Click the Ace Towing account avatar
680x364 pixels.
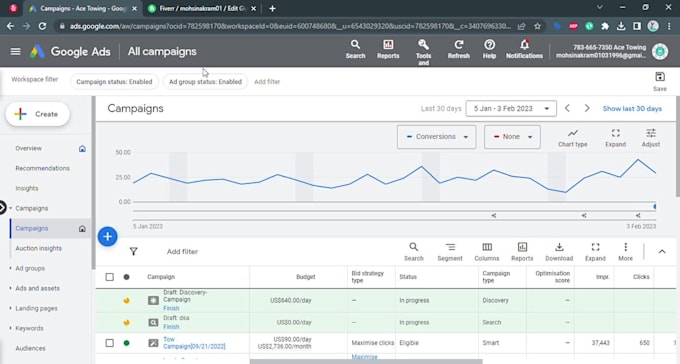point(660,51)
